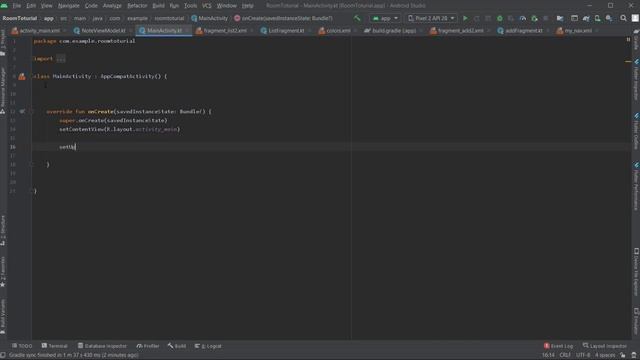Open the Flutter Inspector side panel
The image size is (640, 360).
pos(636,80)
